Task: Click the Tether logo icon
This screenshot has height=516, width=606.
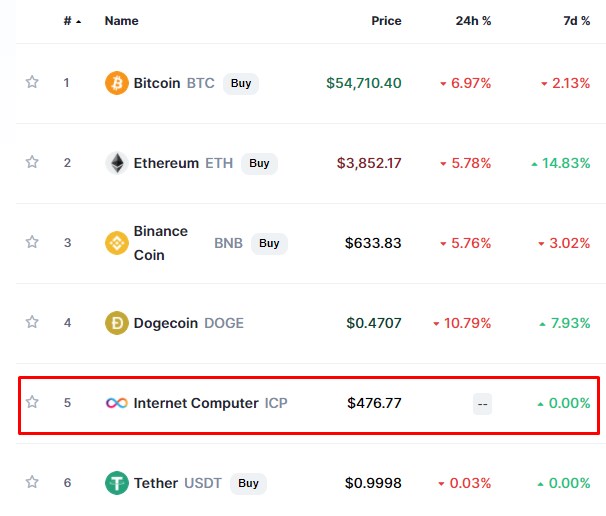Action: point(117,483)
